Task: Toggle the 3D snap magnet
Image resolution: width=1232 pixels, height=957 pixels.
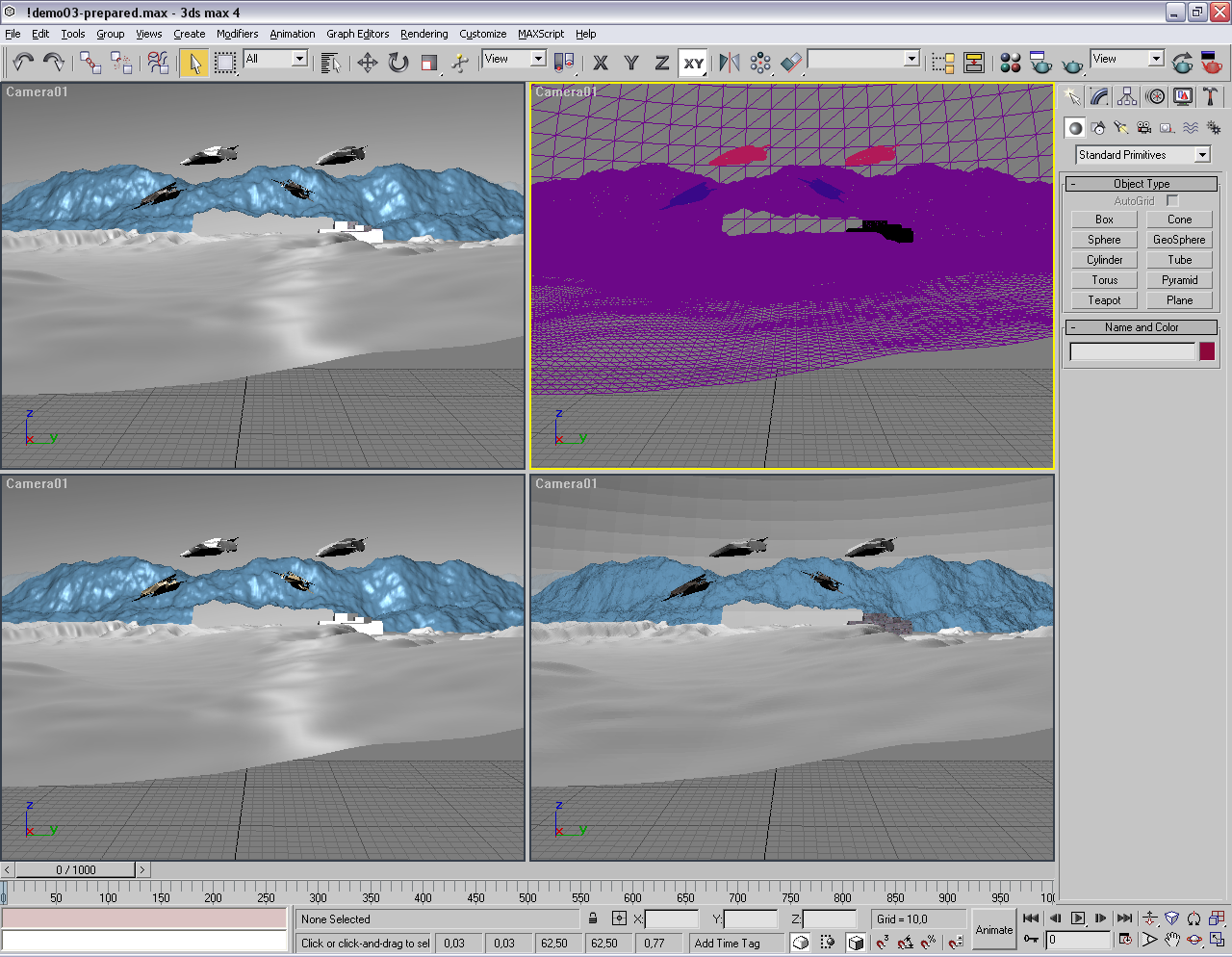Action: (882, 943)
